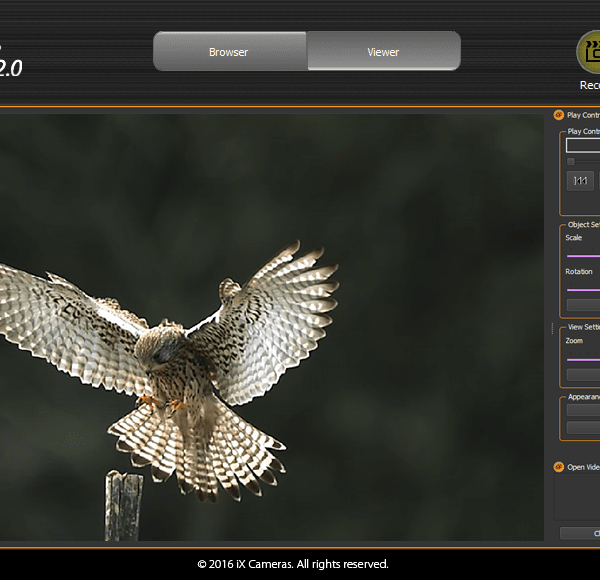Switch to the Browser tab

click(x=230, y=51)
